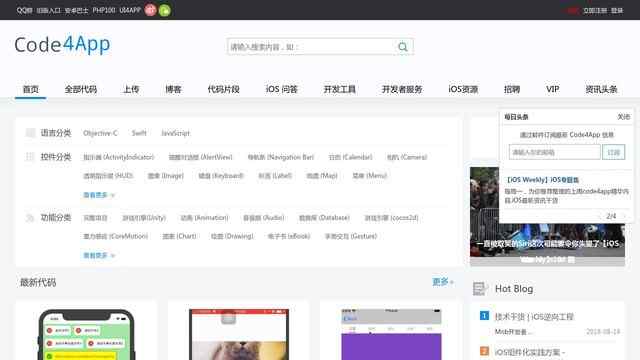Click the QQ群 link in top bar
640x360 pixels.
[24, 10]
